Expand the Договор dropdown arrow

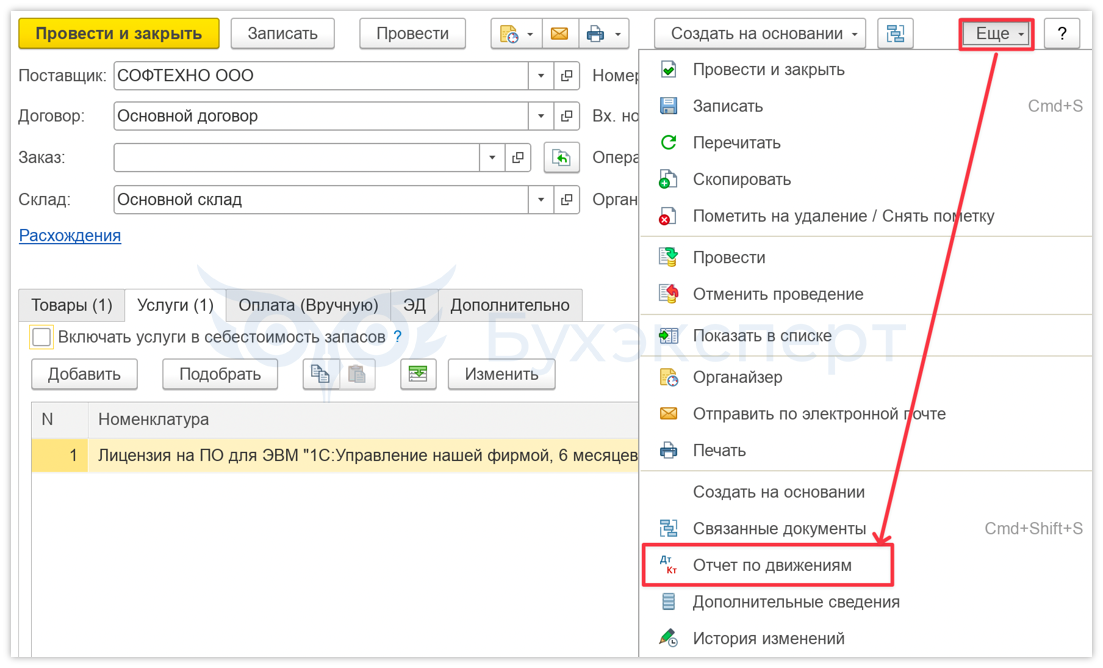pos(541,116)
